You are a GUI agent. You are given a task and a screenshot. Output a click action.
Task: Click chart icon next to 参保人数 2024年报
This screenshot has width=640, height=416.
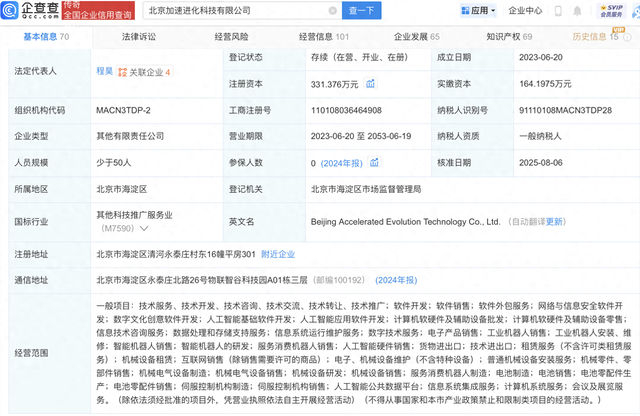pyautogui.click(x=374, y=162)
